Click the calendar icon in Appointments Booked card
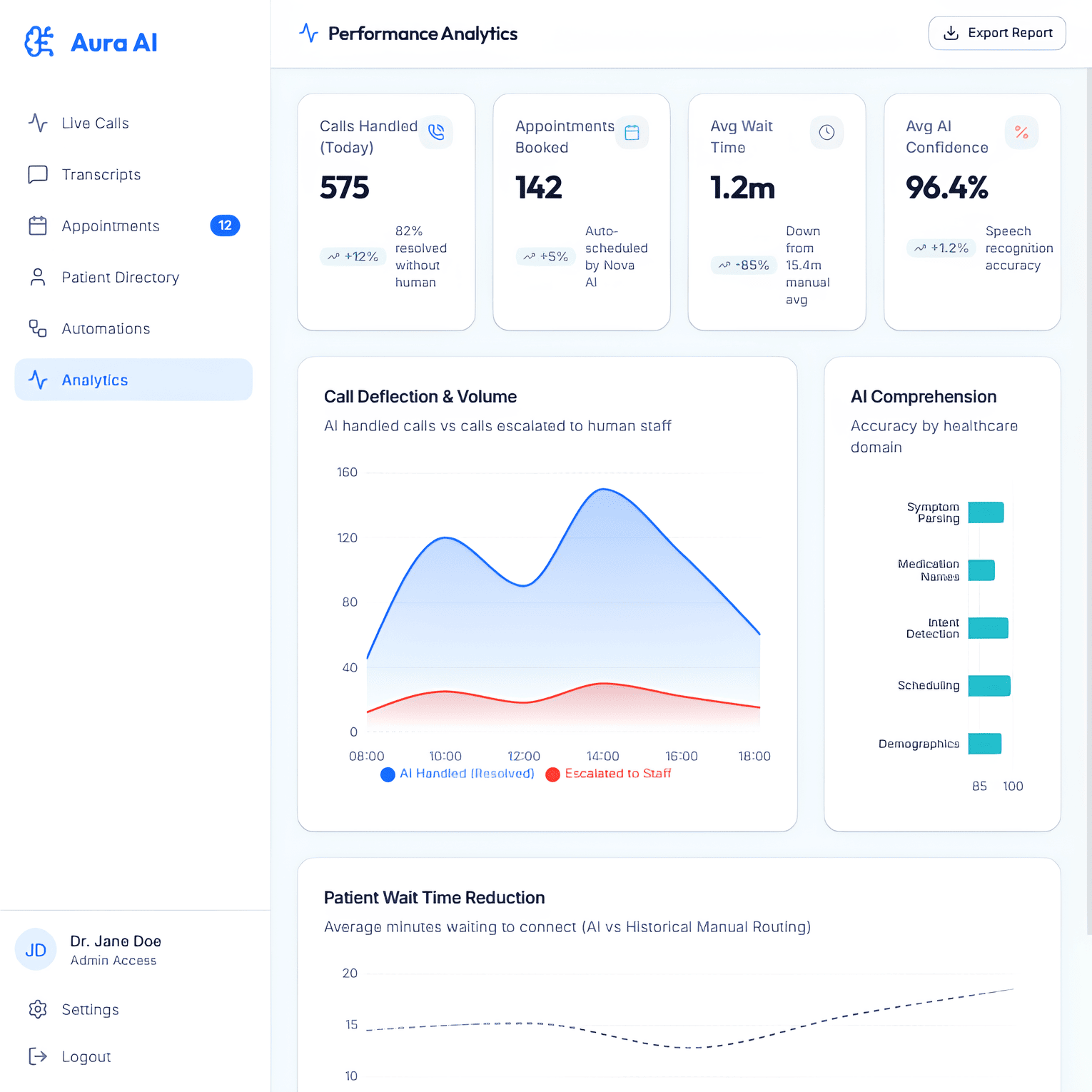 632,132
